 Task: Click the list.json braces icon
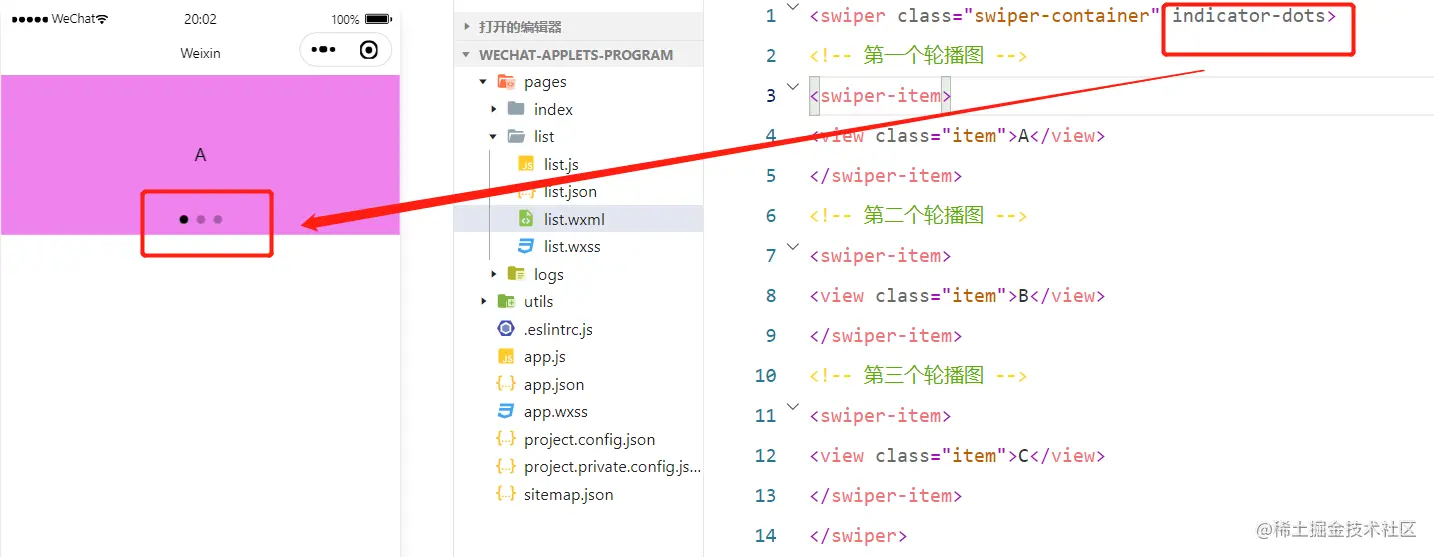coord(526,191)
